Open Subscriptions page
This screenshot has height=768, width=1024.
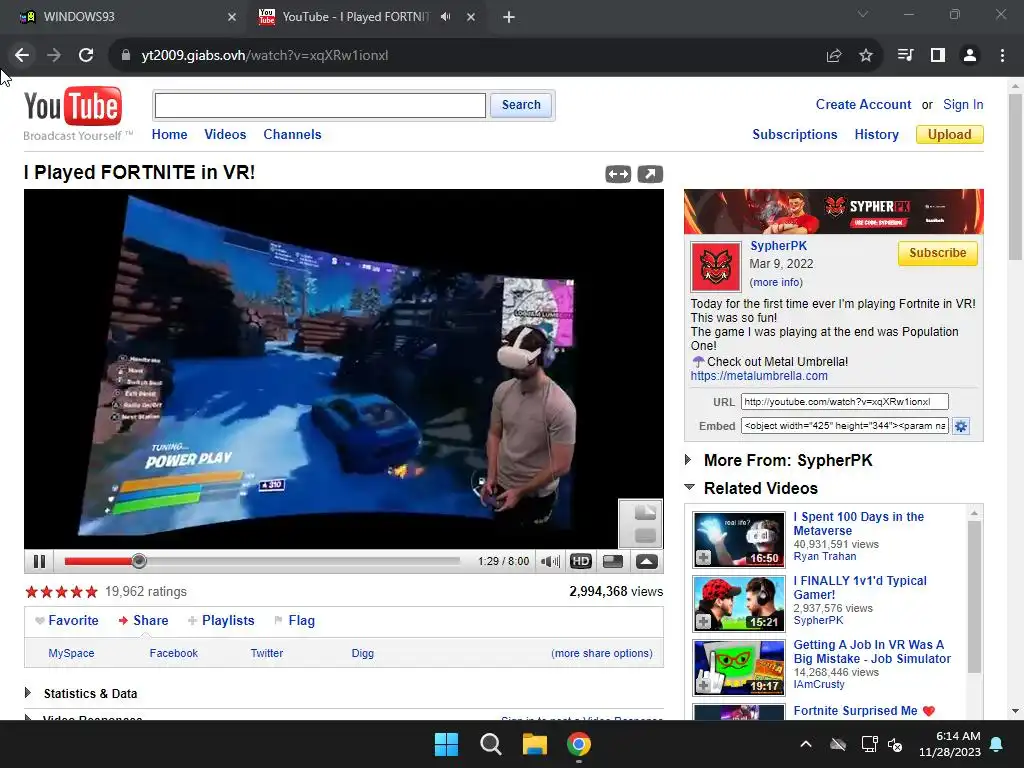pos(794,135)
